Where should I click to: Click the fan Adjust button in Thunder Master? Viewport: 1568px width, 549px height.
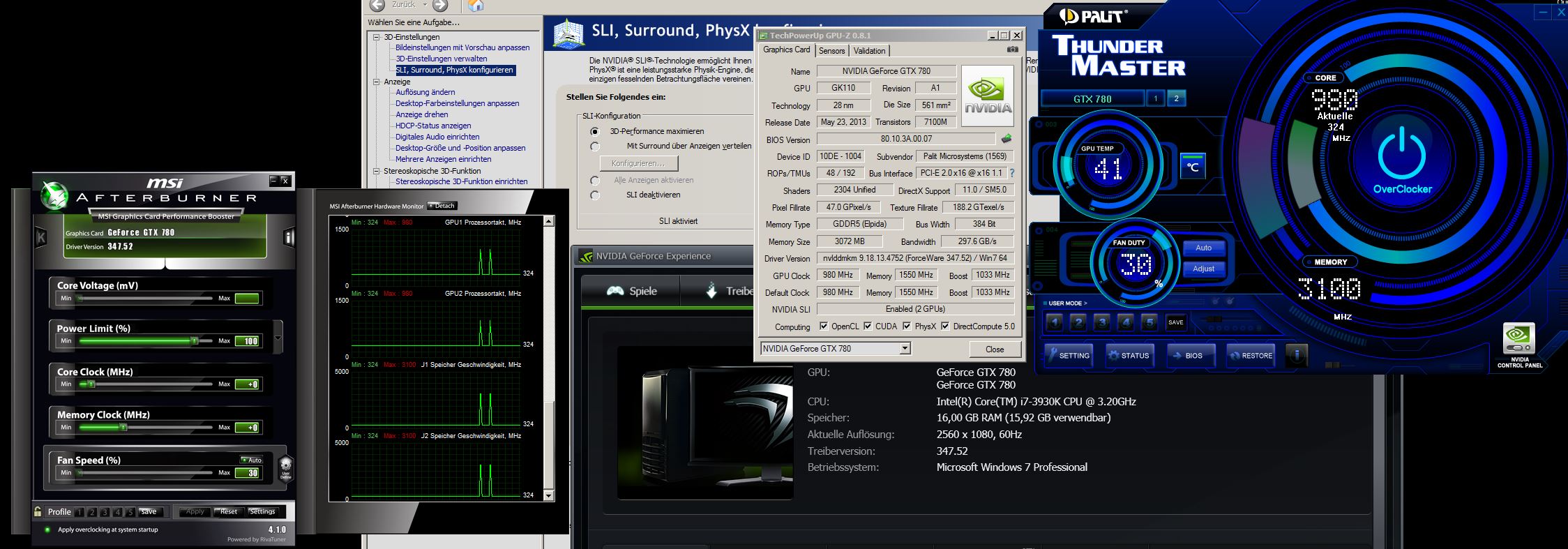(1204, 269)
